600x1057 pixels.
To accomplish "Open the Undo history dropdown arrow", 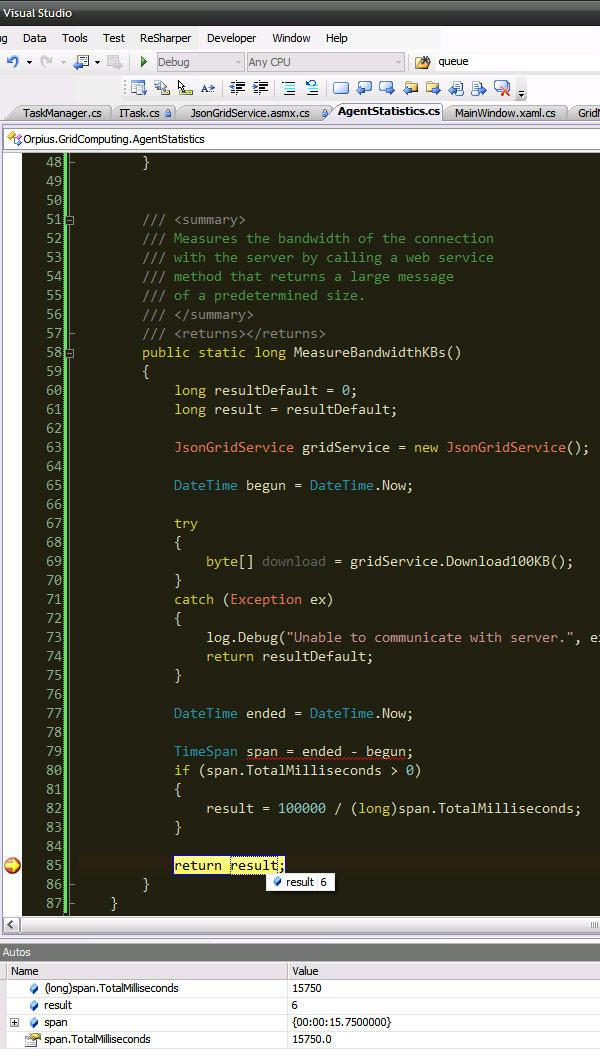I will pyautogui.click(x=29, y=63).
